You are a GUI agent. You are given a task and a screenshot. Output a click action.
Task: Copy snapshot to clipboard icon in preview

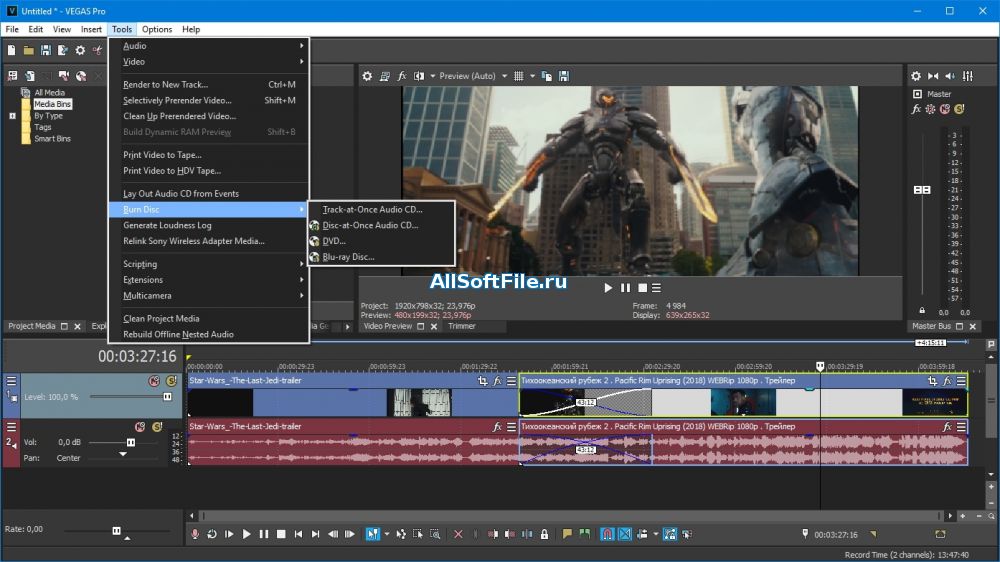[547, 76]
